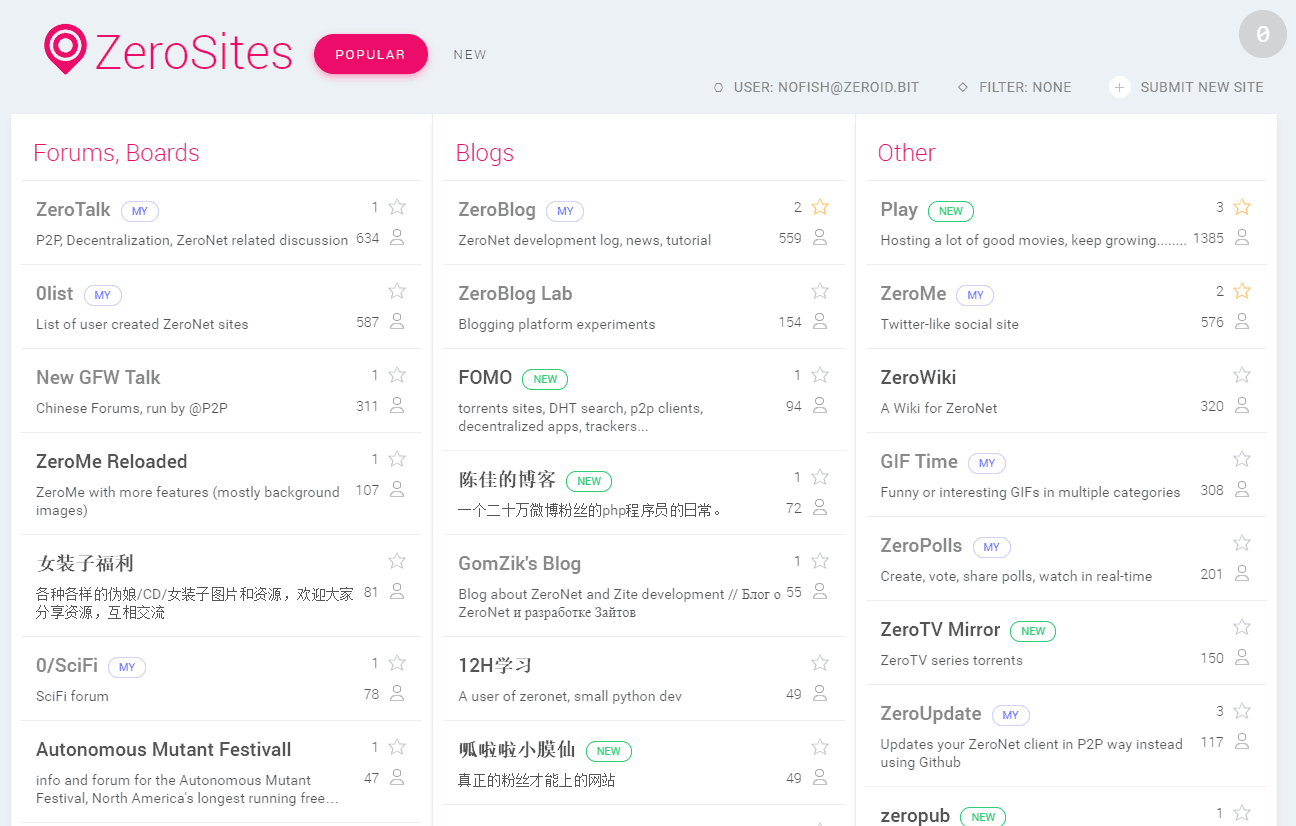The image size is (1296, 826).
Task: Star the ZeroBlog Lab site
Action: [820, 291]
